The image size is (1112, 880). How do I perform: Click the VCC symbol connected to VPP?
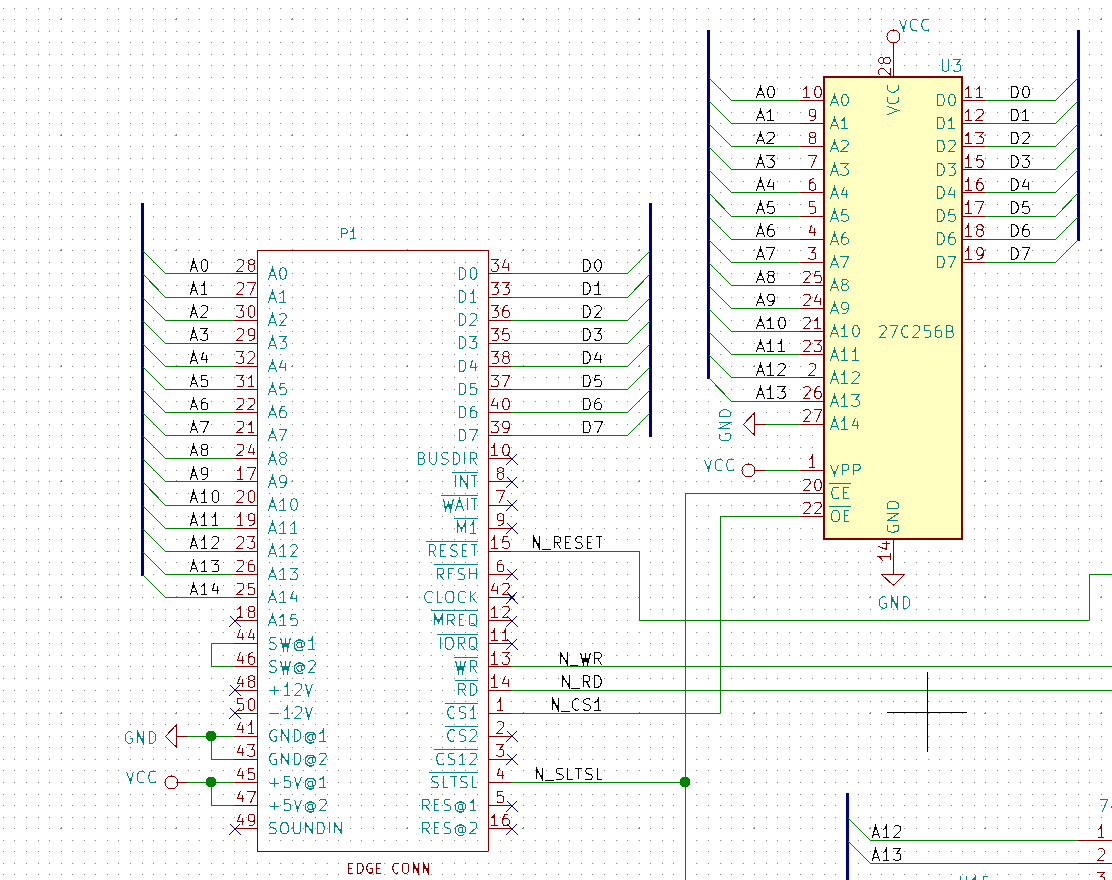749,469
